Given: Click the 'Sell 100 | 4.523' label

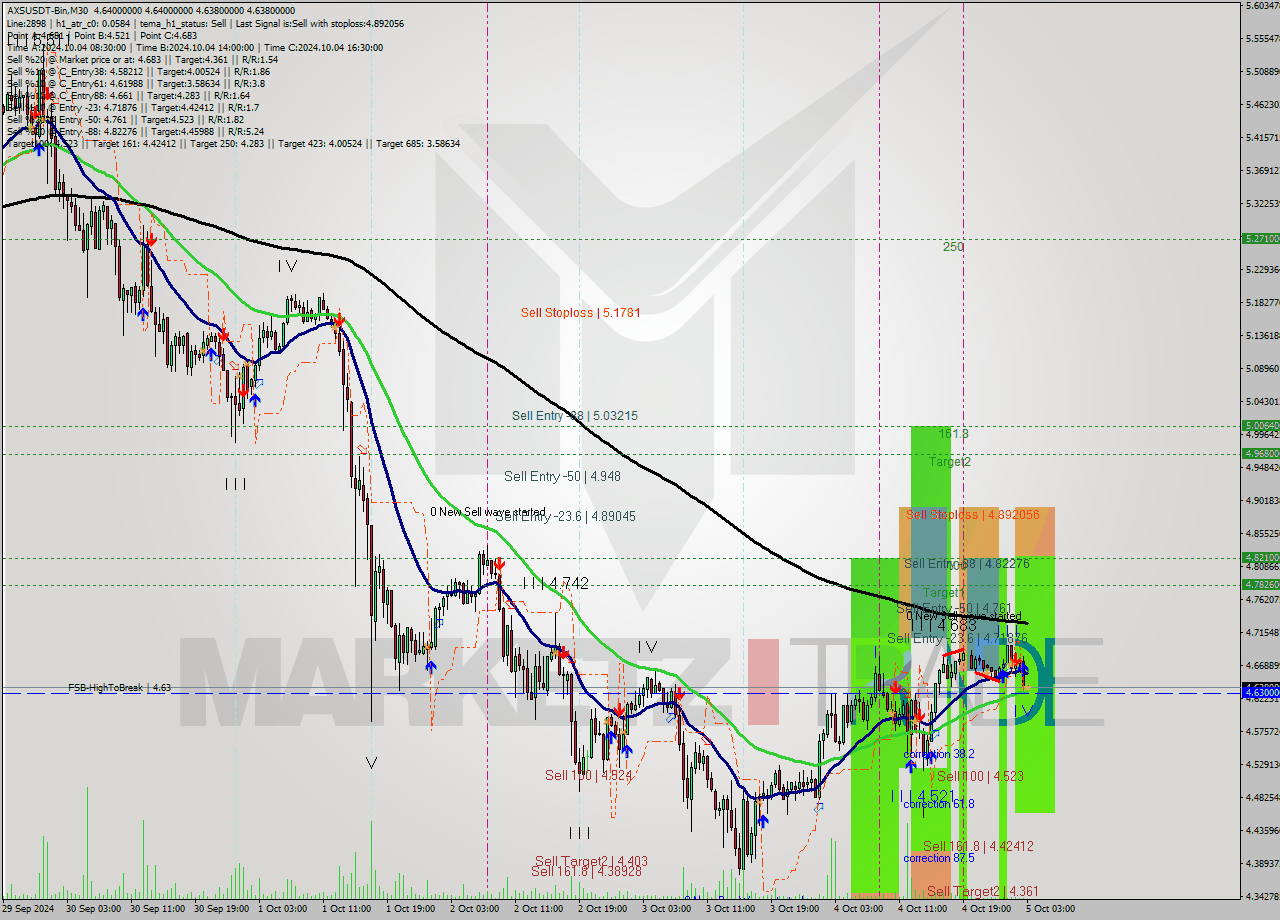Looking at the screenshot, I should tap(980, 776).
